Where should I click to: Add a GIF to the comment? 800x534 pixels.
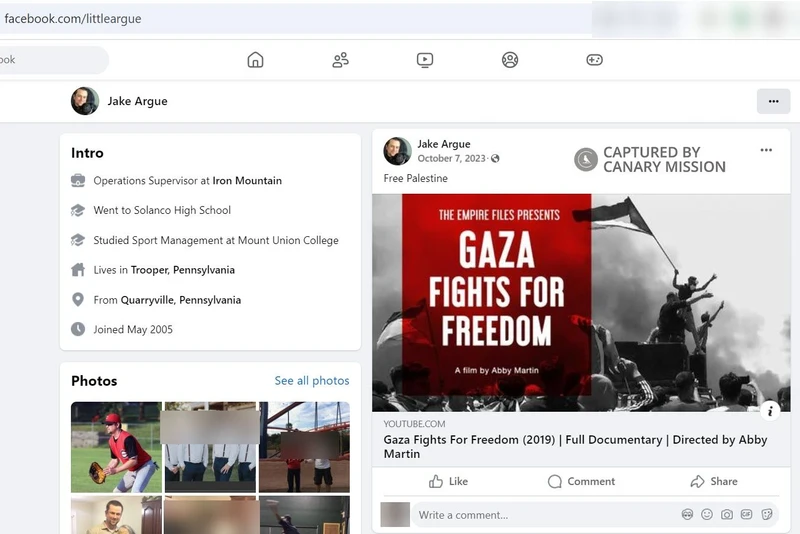click(x=747, y=514)
